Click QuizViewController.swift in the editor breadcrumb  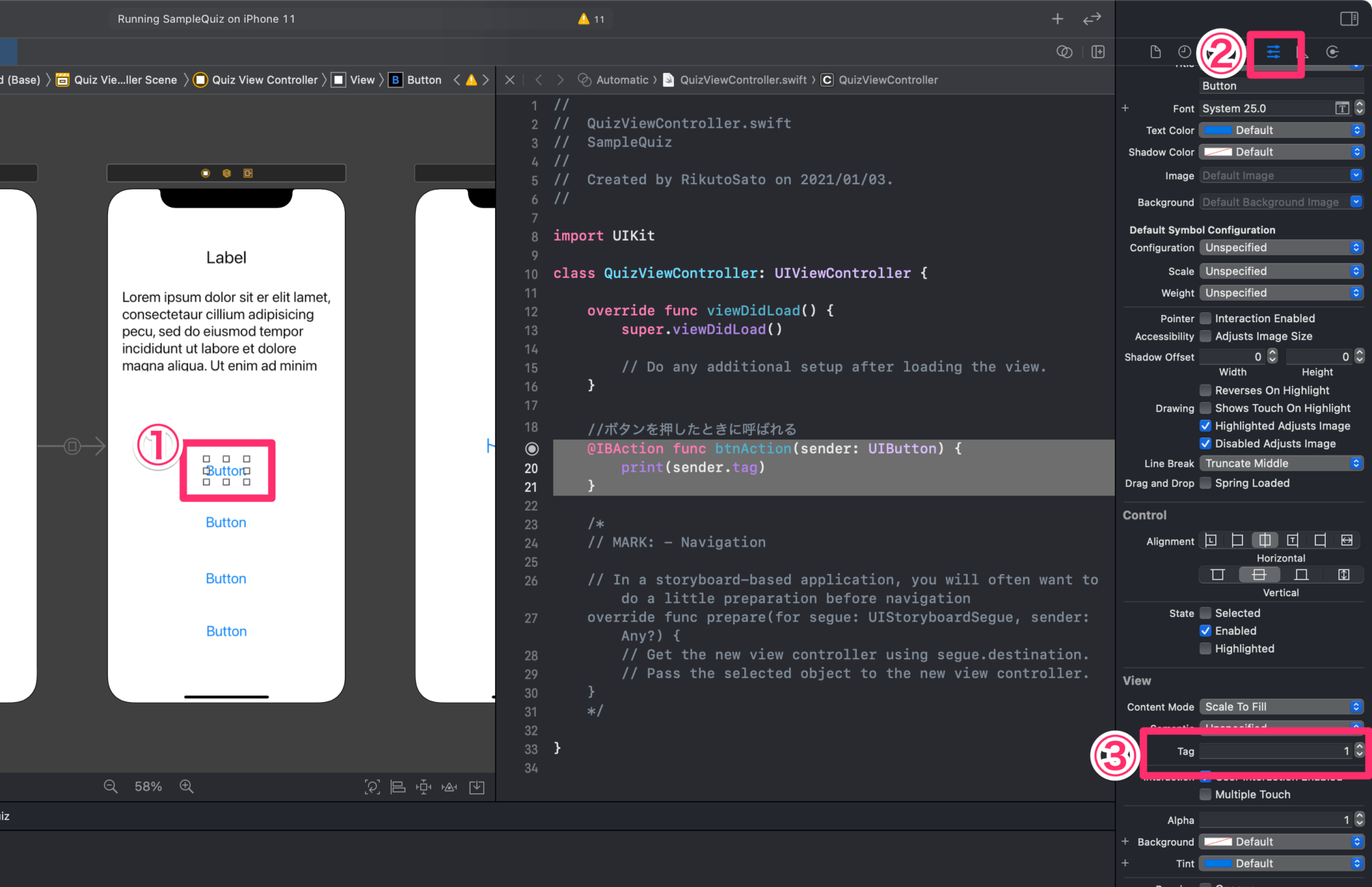click(743, 80)
